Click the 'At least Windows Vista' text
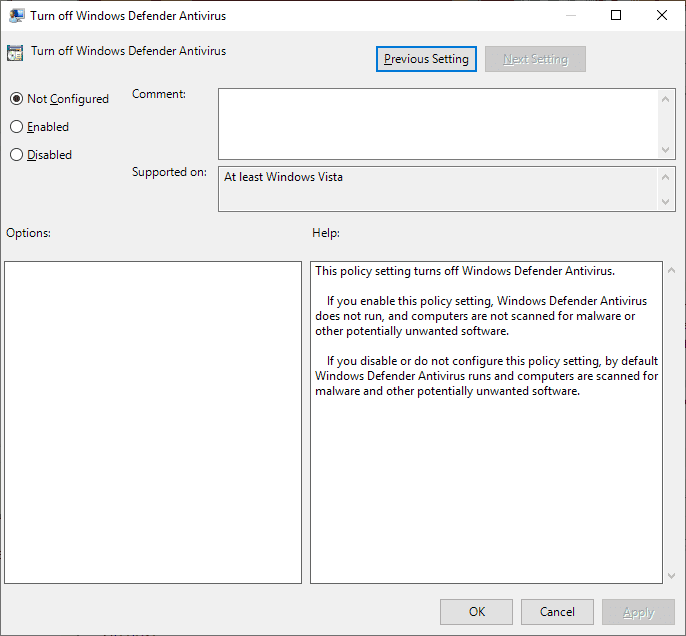Screen dimensions: 686x636 pyautogui.click(x=284, y=177)
